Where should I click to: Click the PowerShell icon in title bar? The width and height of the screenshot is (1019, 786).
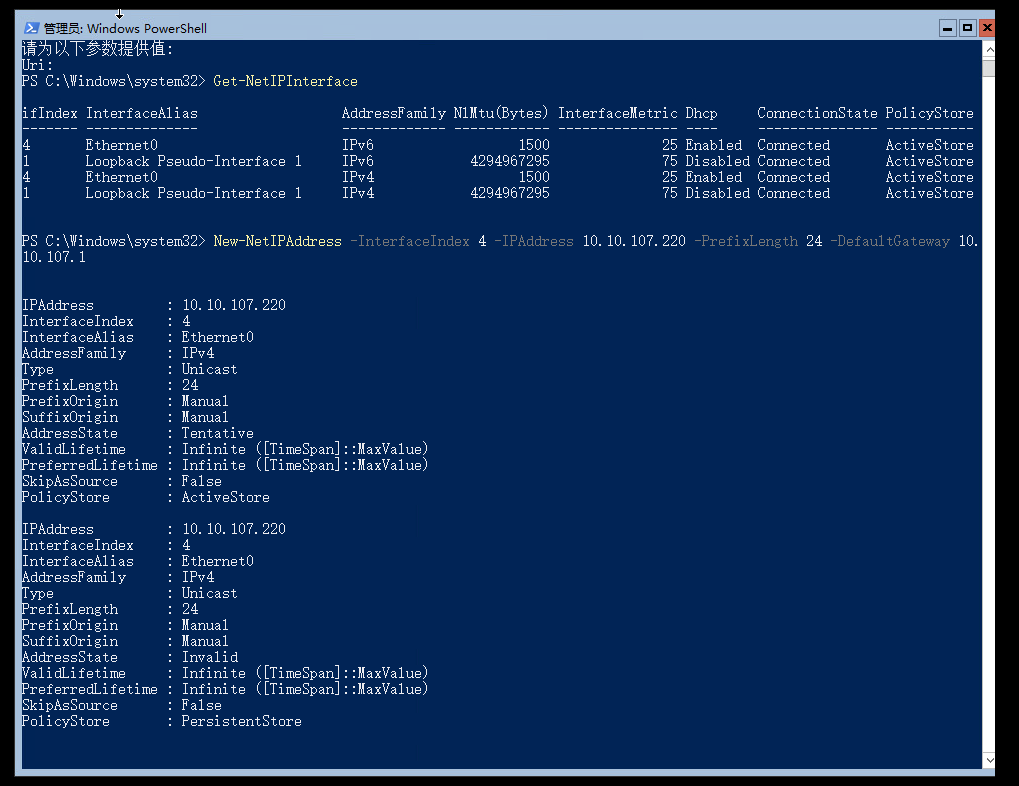pyautogui.click(x=31, y=28)
